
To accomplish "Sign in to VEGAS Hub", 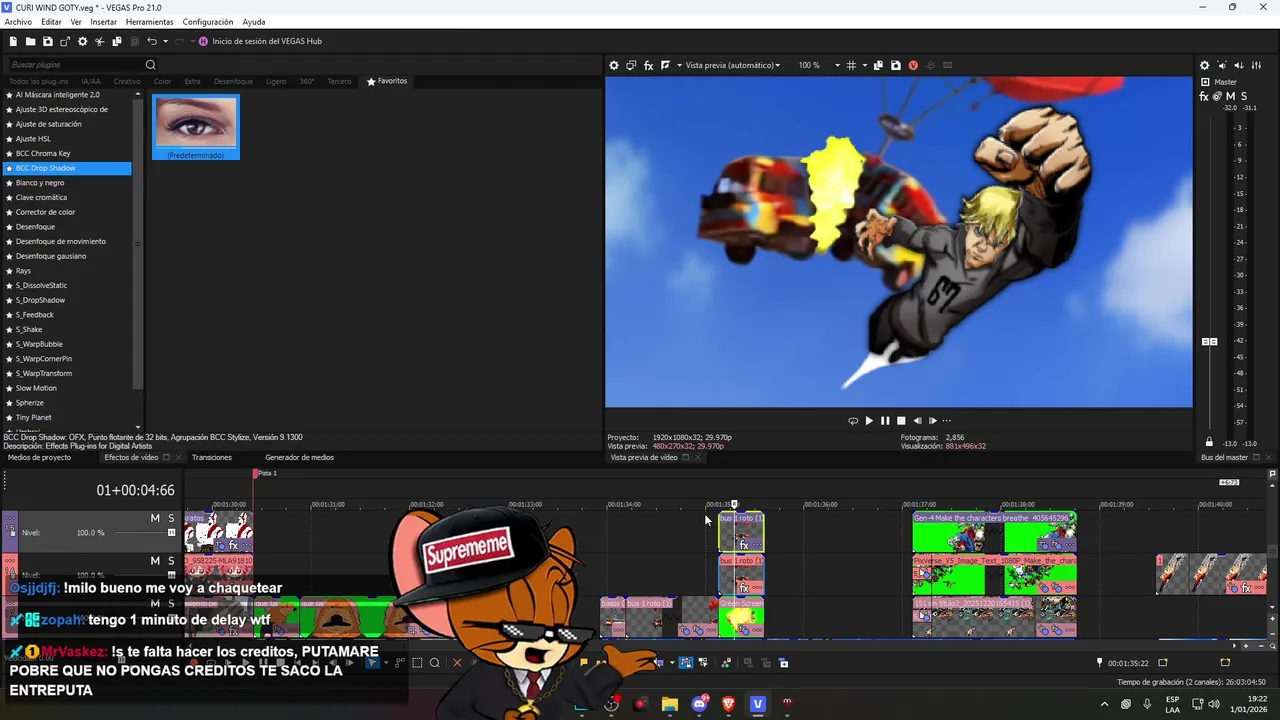I will pyautogui.click(x=260, y=41).
